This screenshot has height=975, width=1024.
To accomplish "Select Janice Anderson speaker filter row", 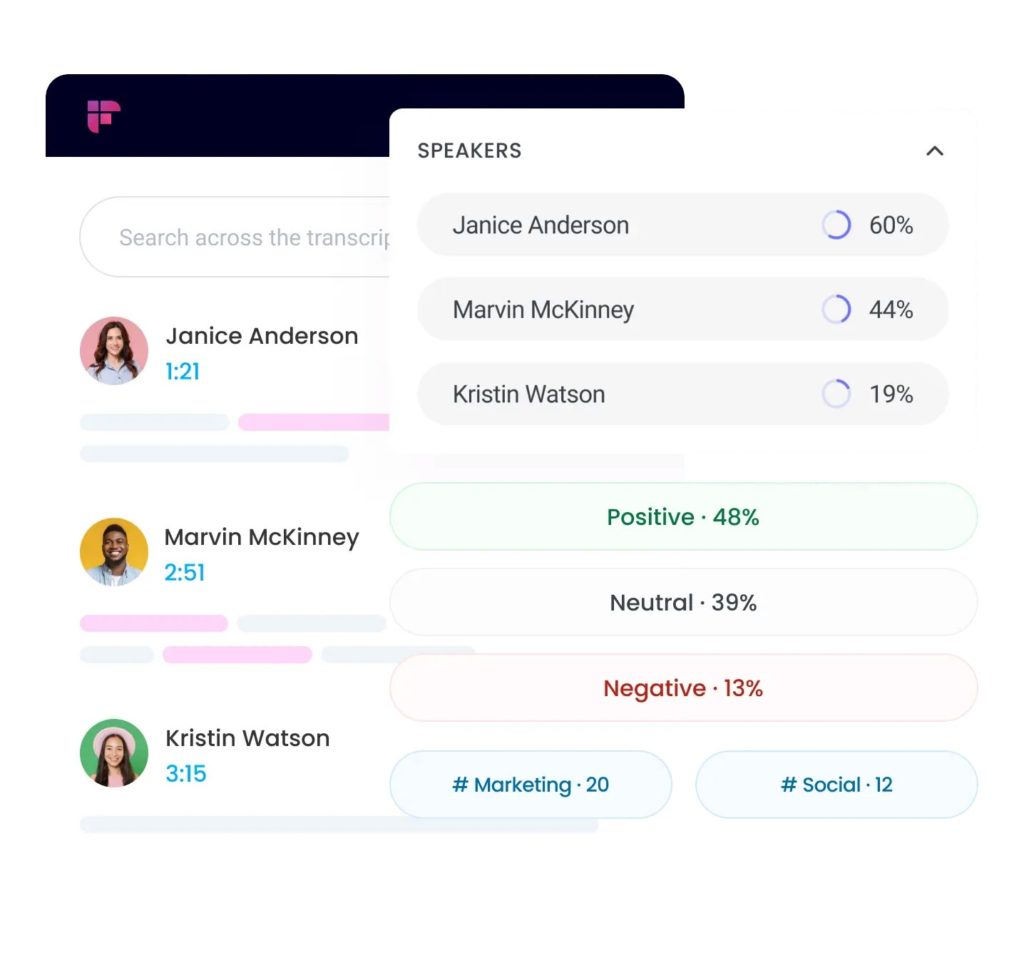I will tap(682, 225).
